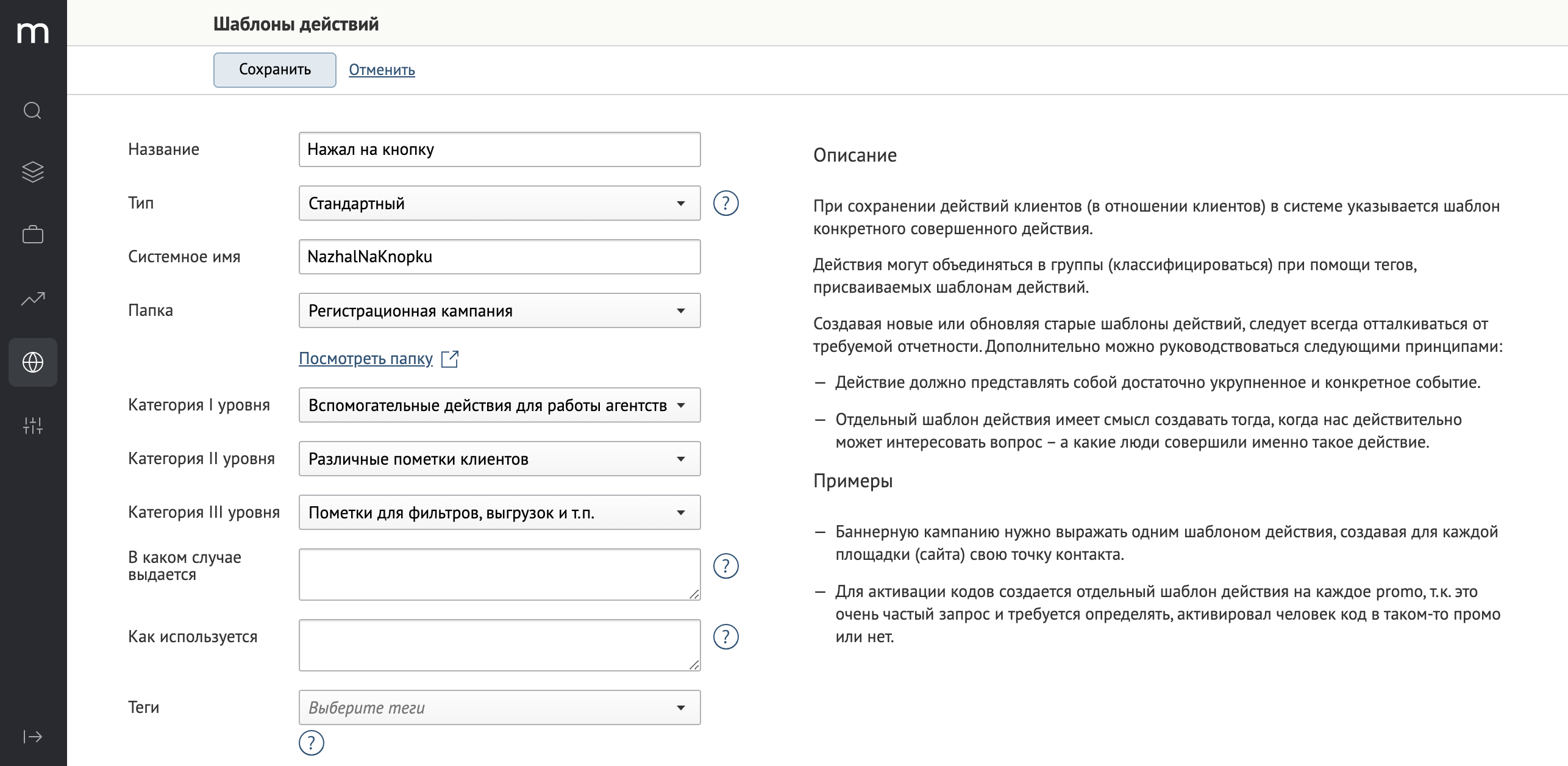Expand the Категория II уровня dropdown

tap(500, 459)
